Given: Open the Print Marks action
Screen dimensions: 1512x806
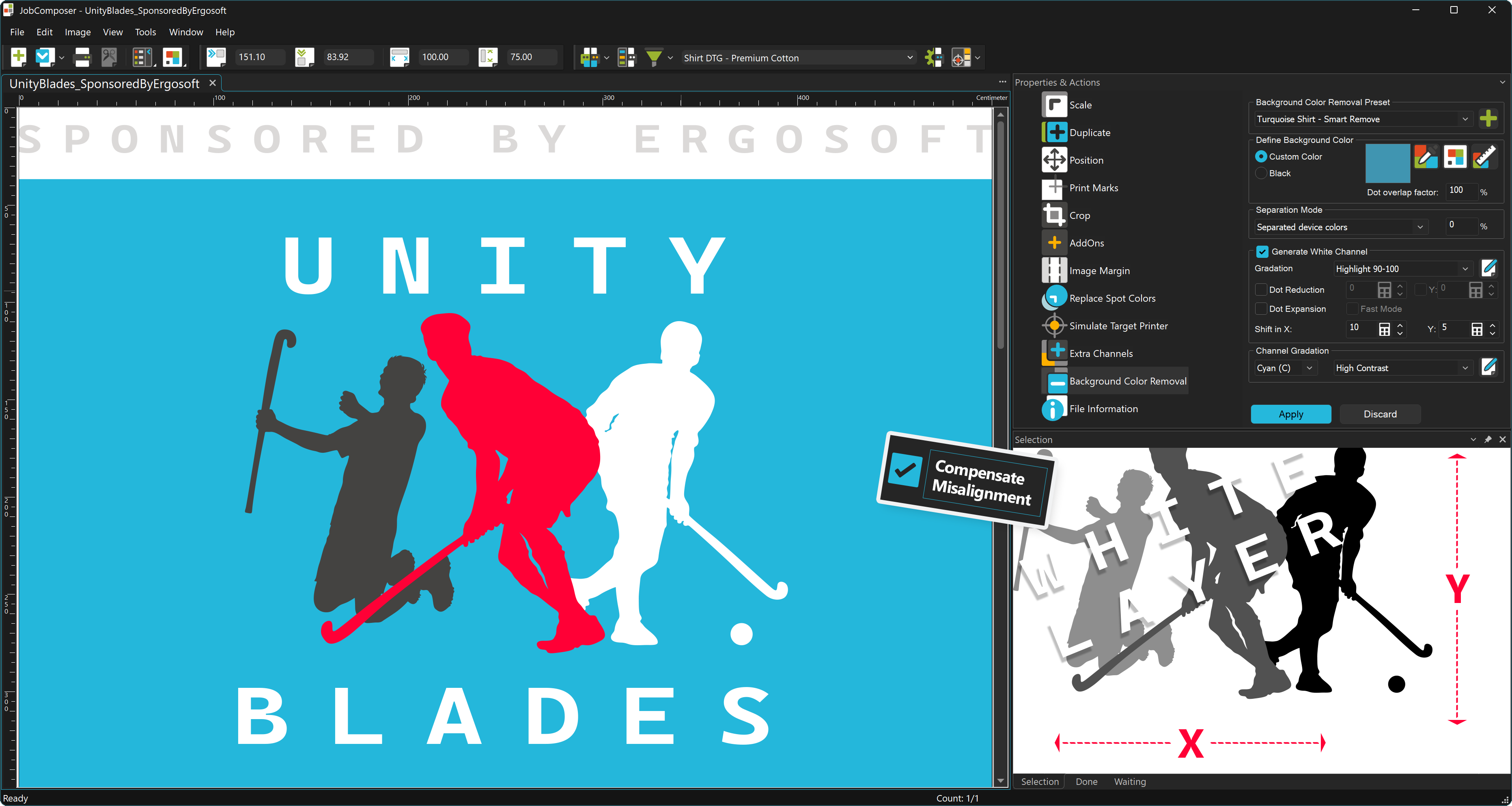Looking at the screenshot, I should coord(1093,188).
